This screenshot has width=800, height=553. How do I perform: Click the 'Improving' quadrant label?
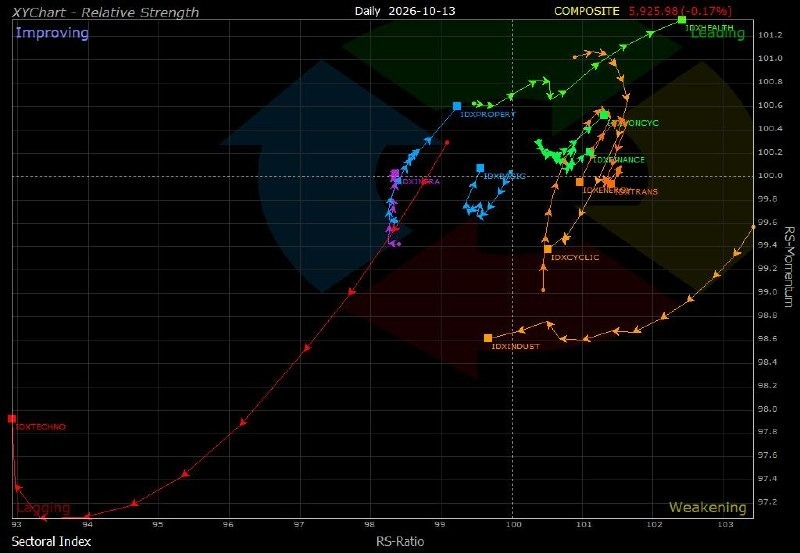pos(52,33)
